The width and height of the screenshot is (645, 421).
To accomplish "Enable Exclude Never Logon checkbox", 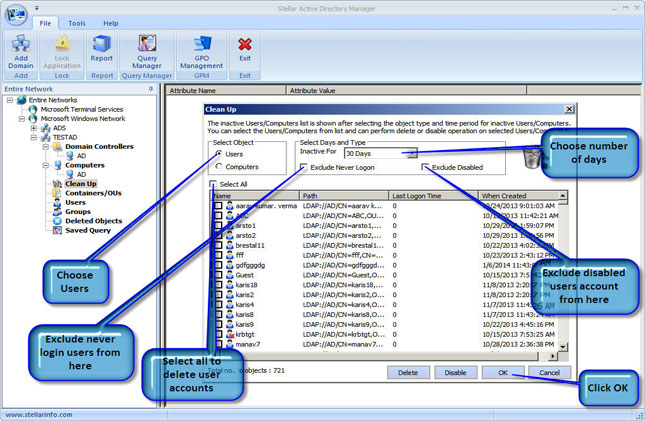I will (304, 167).
